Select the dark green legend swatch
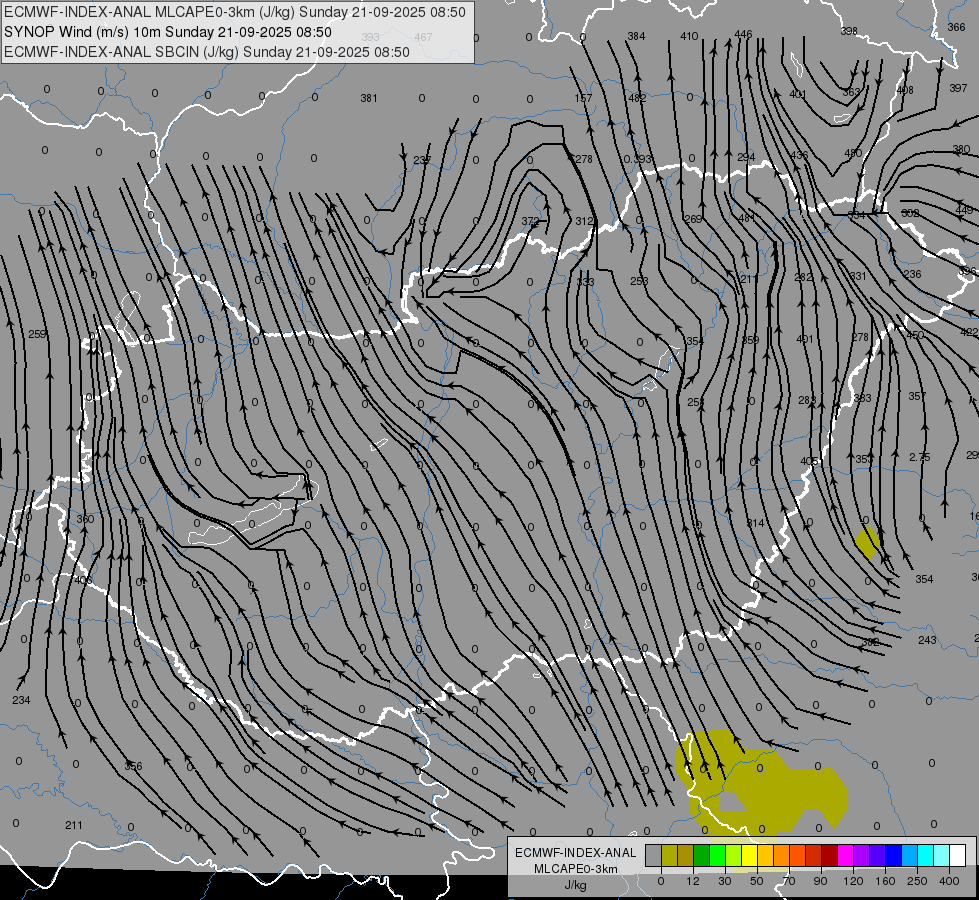The width and height of the screenshot is (979, 900). (x=702, y=855)
